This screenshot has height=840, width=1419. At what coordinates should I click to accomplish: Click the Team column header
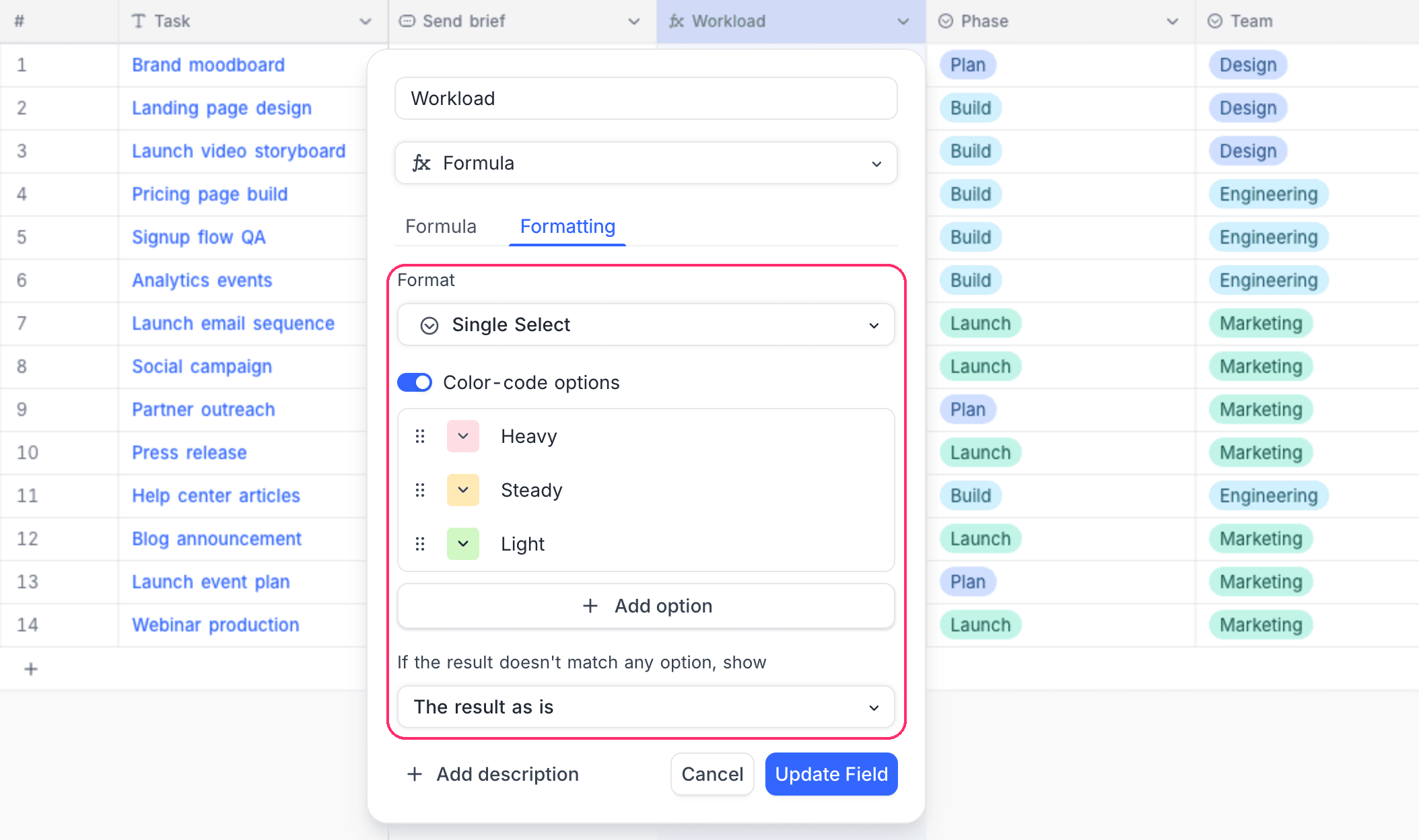pyautogui.click(x=1306, y=22)
